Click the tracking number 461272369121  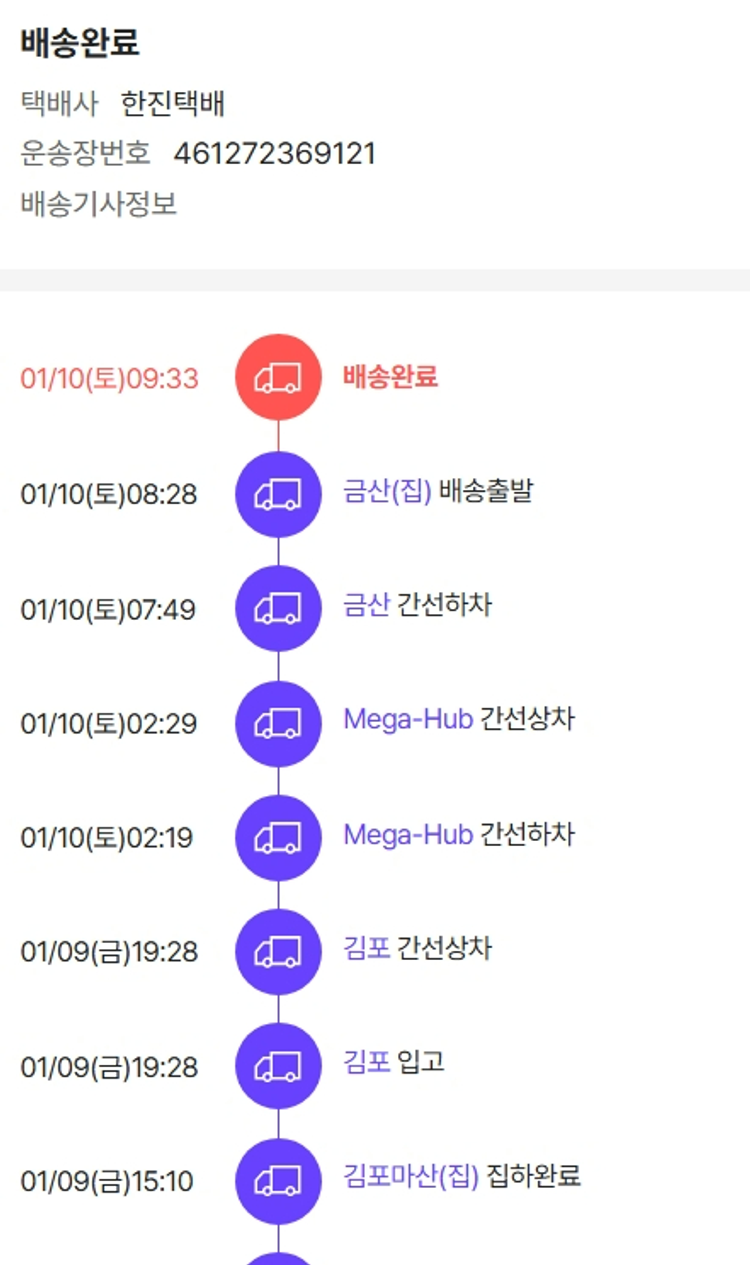[x=274, y=154]
